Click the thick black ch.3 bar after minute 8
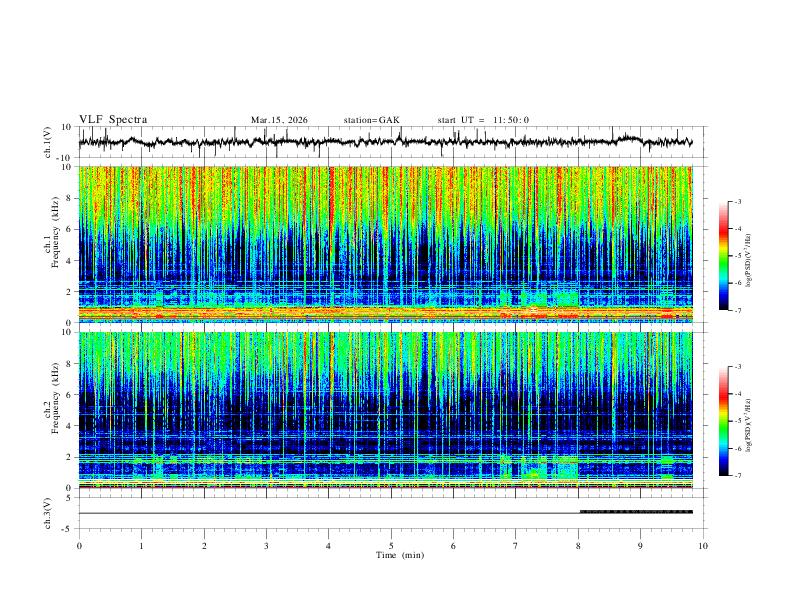 (x=636, y=512)
